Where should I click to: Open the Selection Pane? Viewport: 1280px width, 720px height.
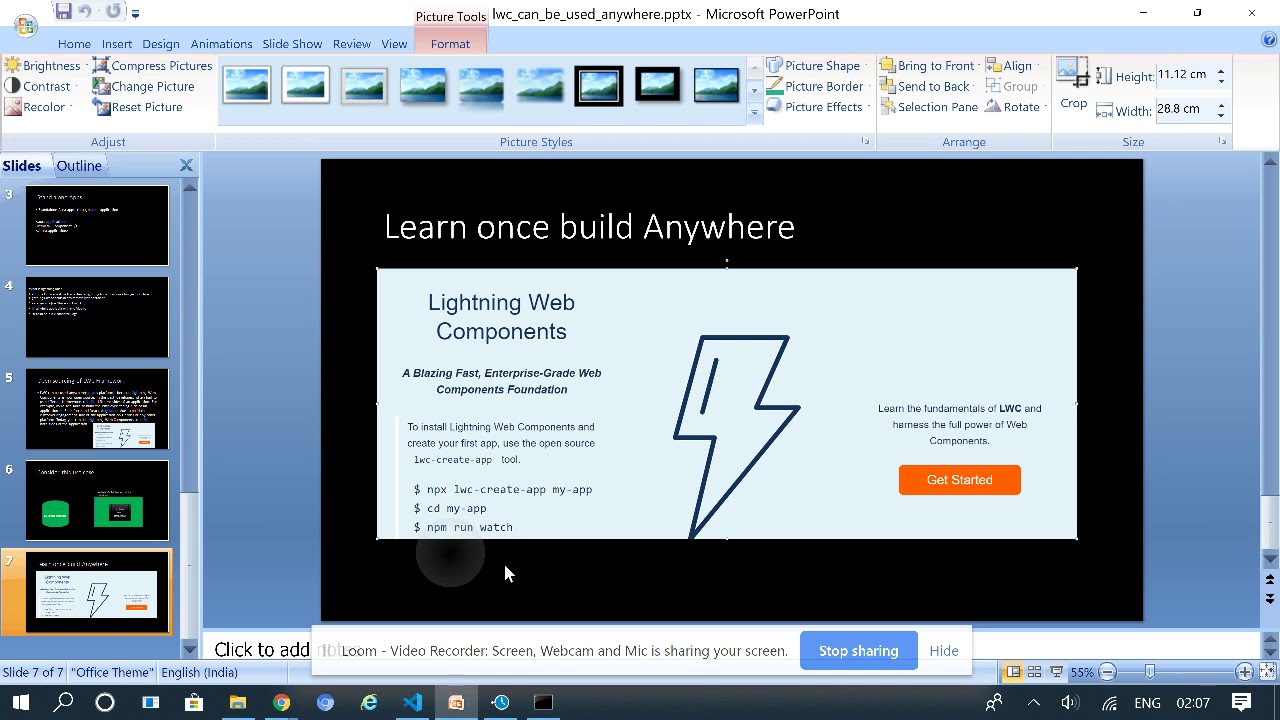[x=929, y=107]
